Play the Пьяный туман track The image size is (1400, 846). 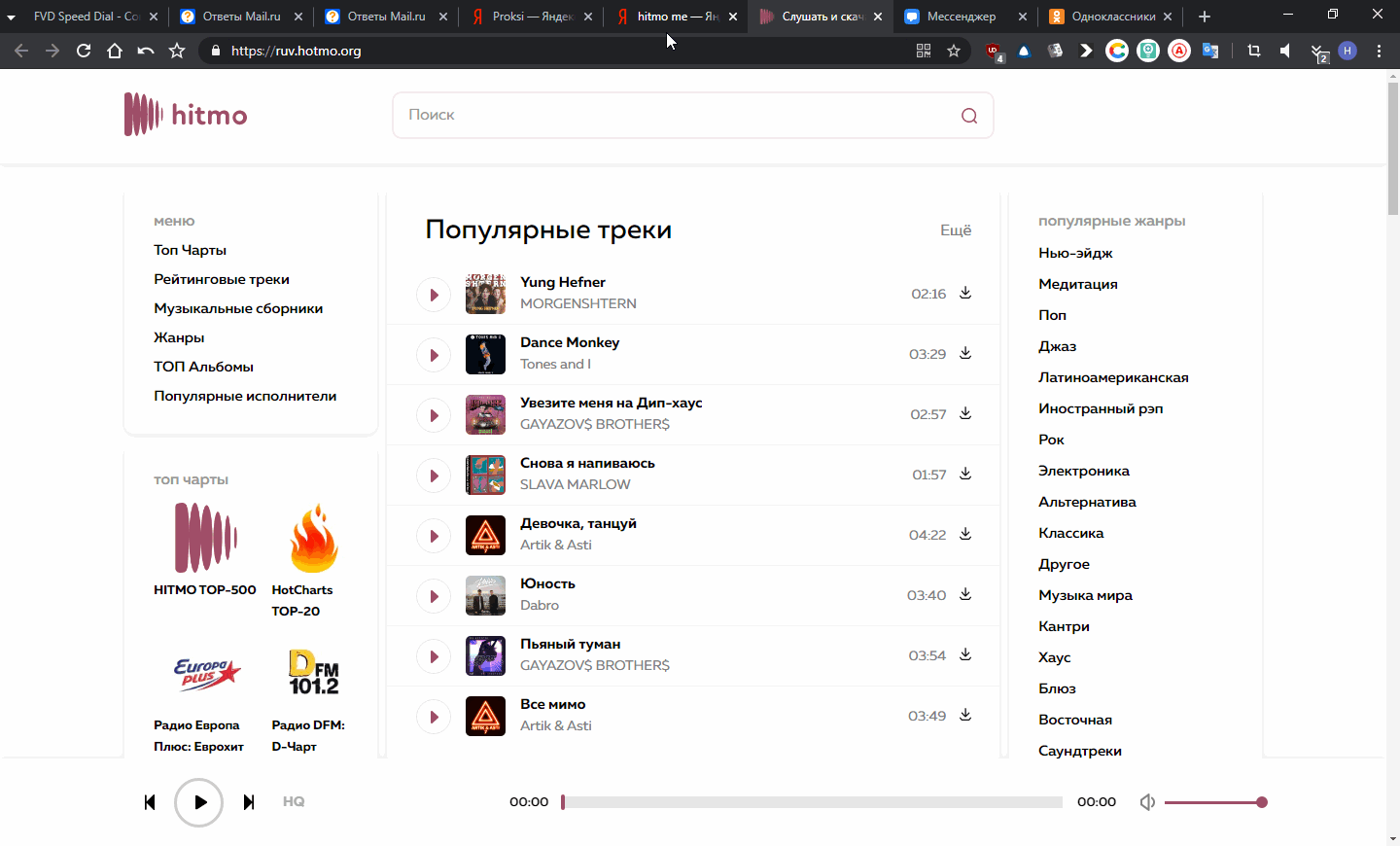[434, 656]
